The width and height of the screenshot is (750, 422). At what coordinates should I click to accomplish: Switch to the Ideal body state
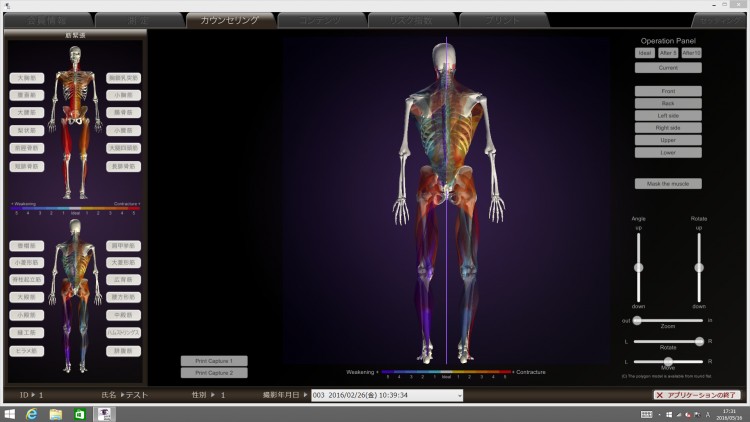tap(645, 53)
